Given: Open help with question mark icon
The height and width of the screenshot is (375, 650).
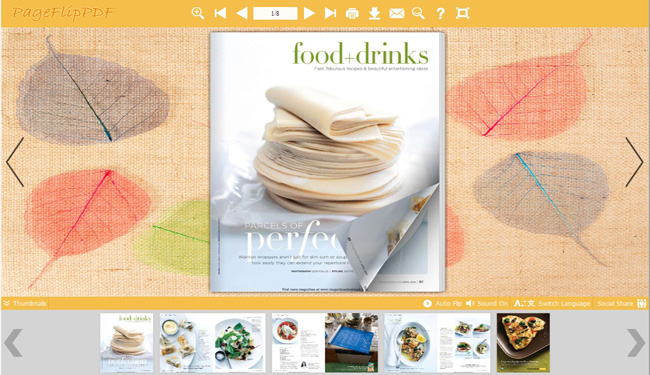Looking at the screenshot, I should click(x=441, y=14).
